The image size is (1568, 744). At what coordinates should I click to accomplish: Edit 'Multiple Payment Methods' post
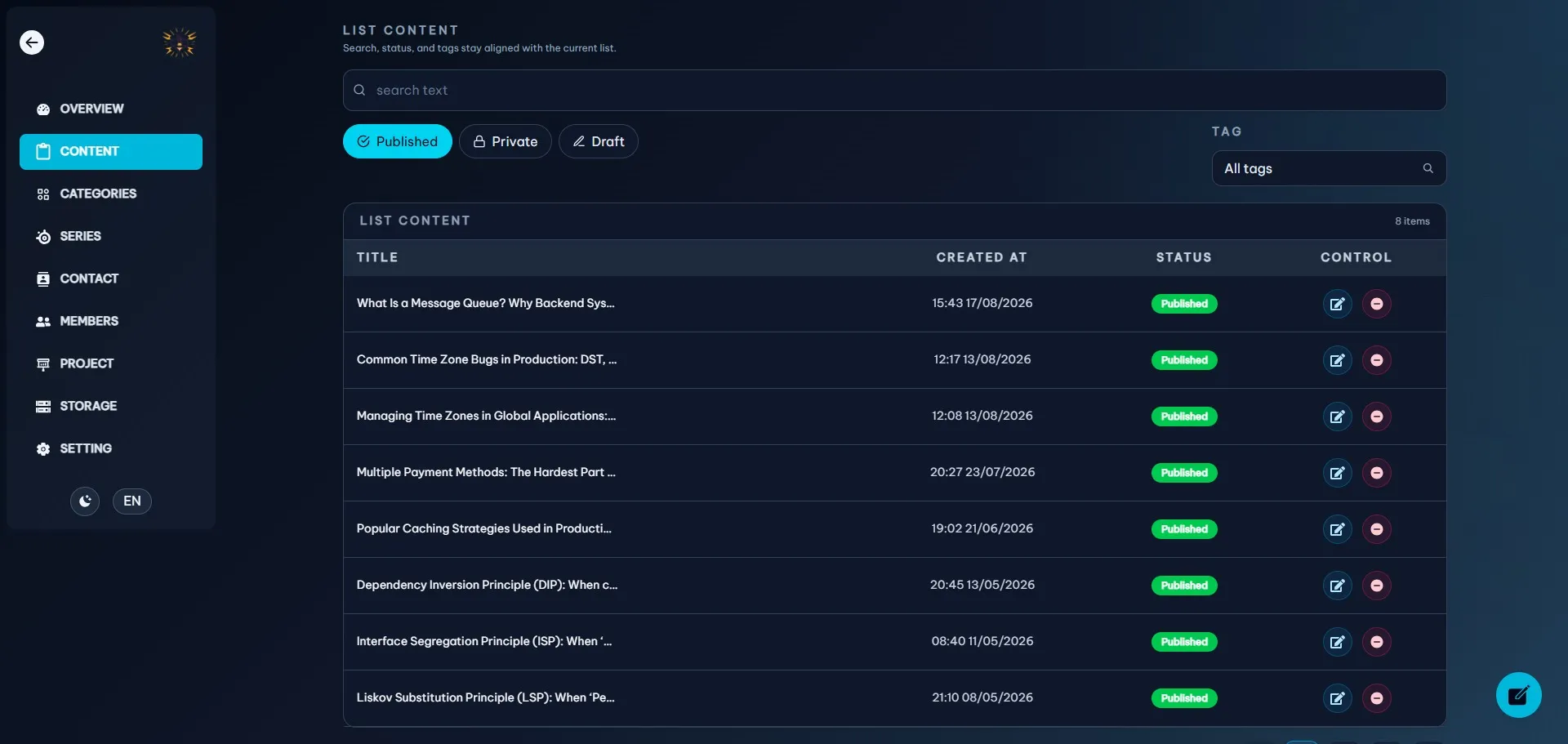1338,474
